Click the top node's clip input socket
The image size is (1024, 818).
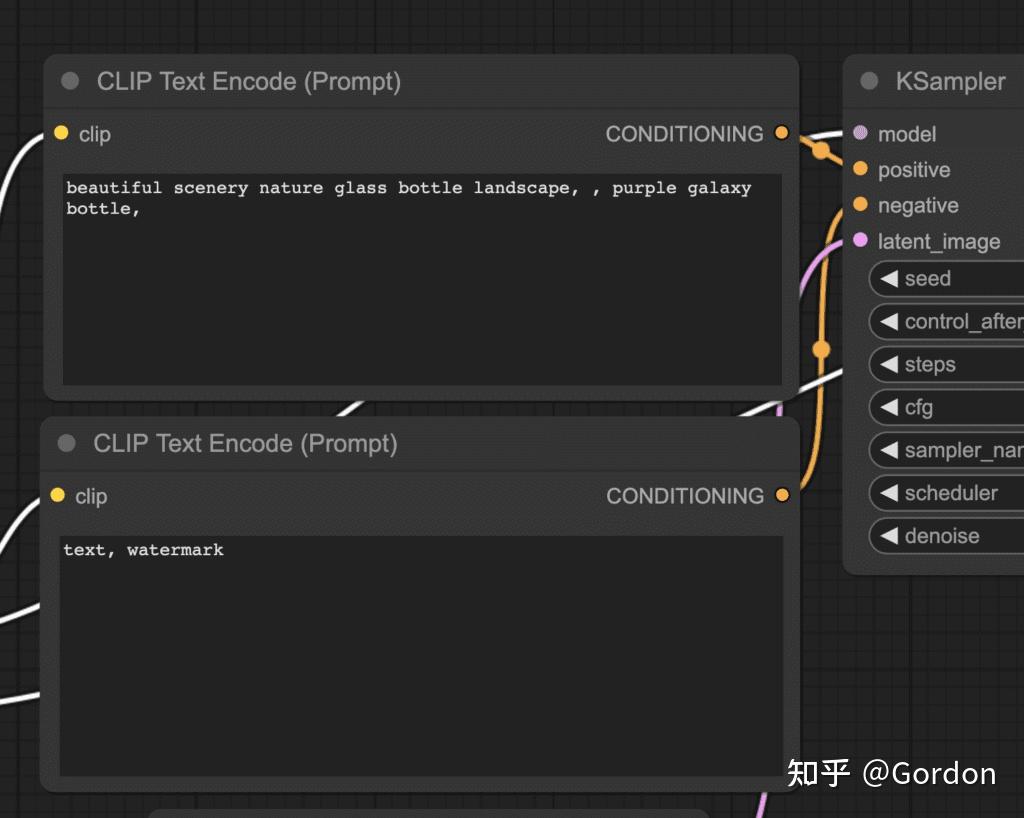point(61,133)
